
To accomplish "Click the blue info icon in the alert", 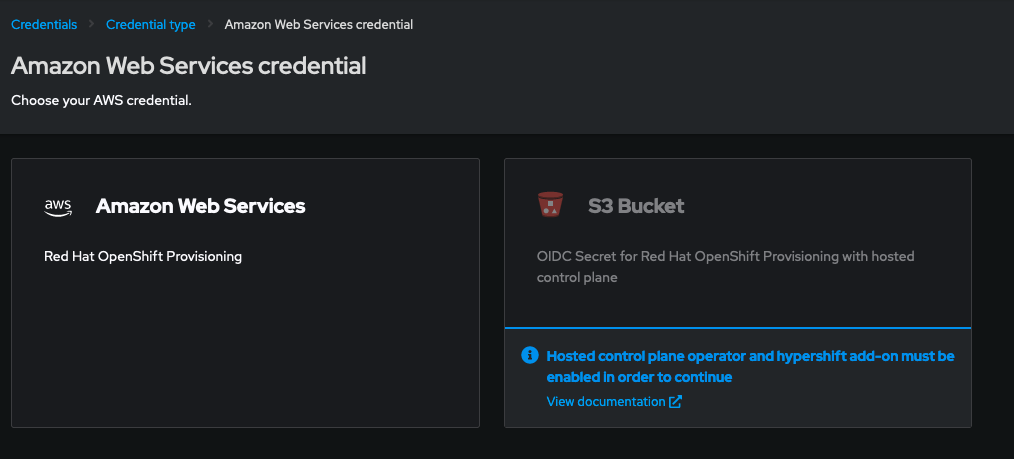I will [530, 356].
